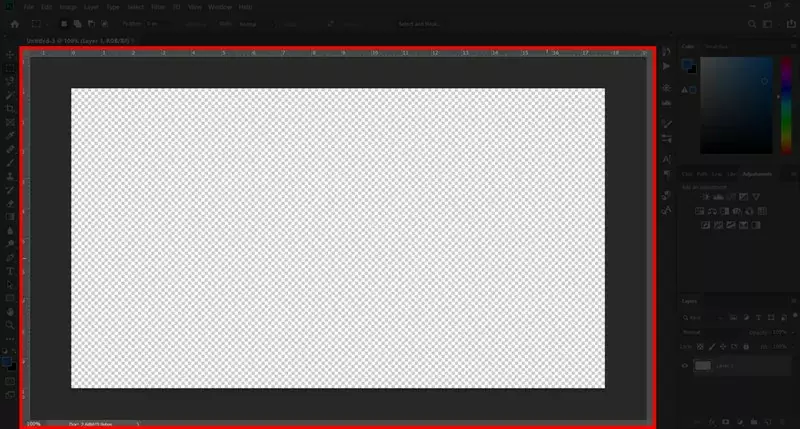The width and height of the screenshot is (800, 429).
Task: Select the Crop tool
Action: pos(10,109)
